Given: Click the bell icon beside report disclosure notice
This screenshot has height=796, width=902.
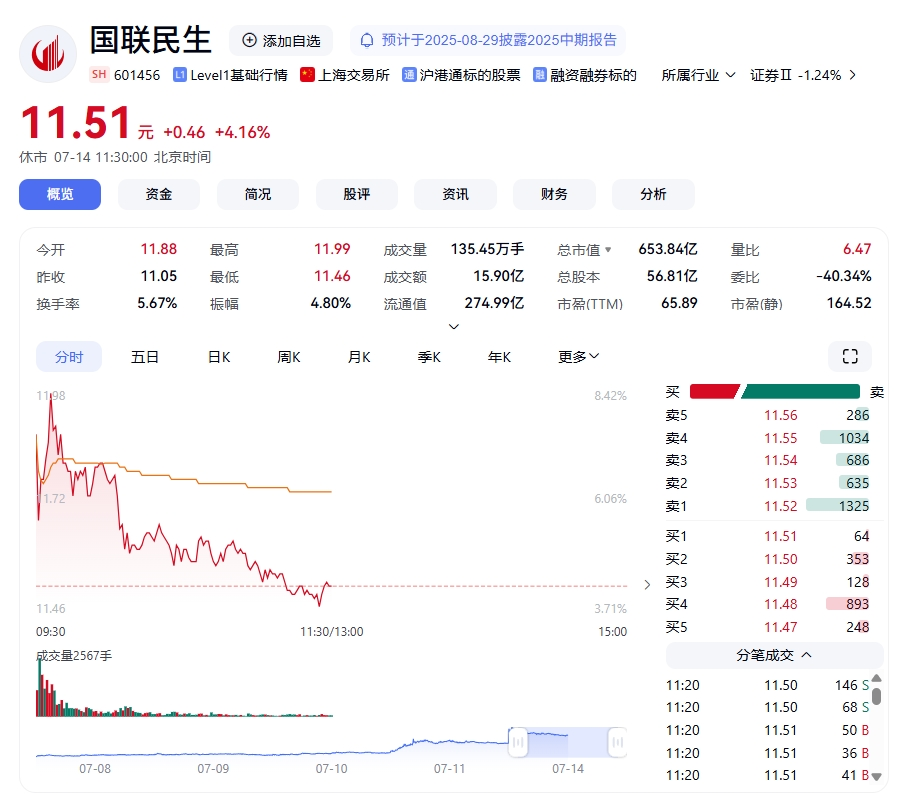Looking at the screenshot, I should point(367,40).
